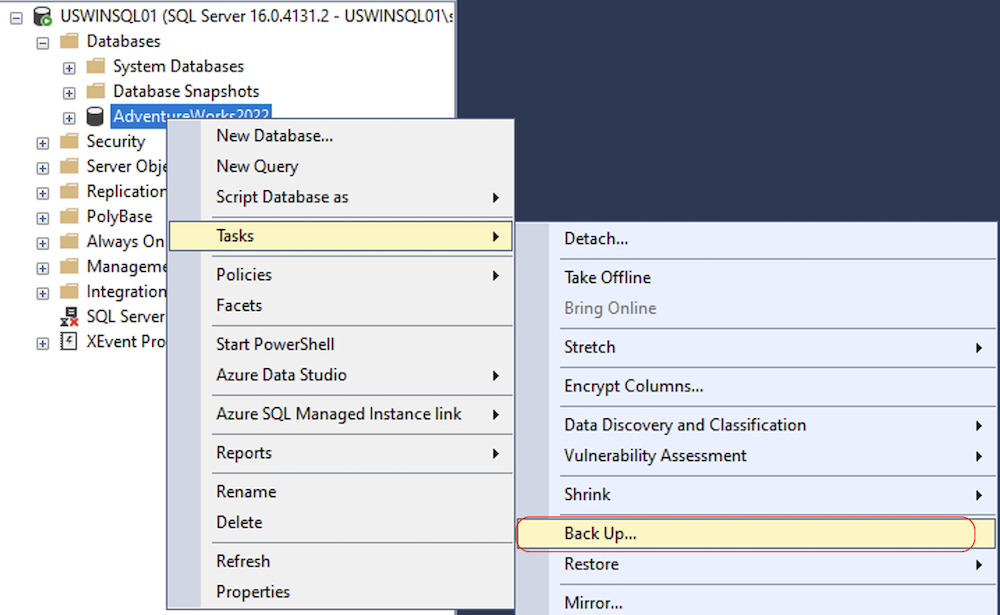1000x615 pixels.
Task: Click the USWINSQL01 server instance icon
Action: point(43,16)
